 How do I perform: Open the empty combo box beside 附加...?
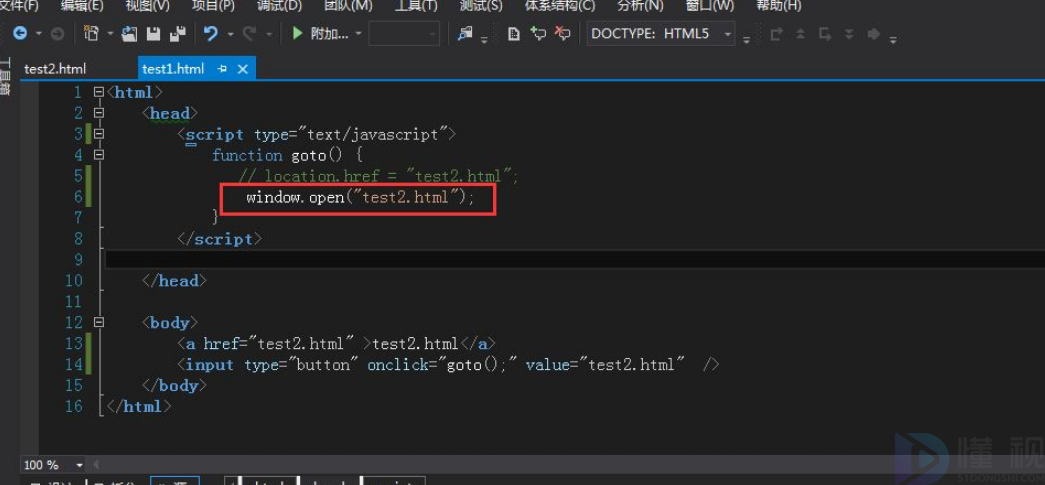404,33
